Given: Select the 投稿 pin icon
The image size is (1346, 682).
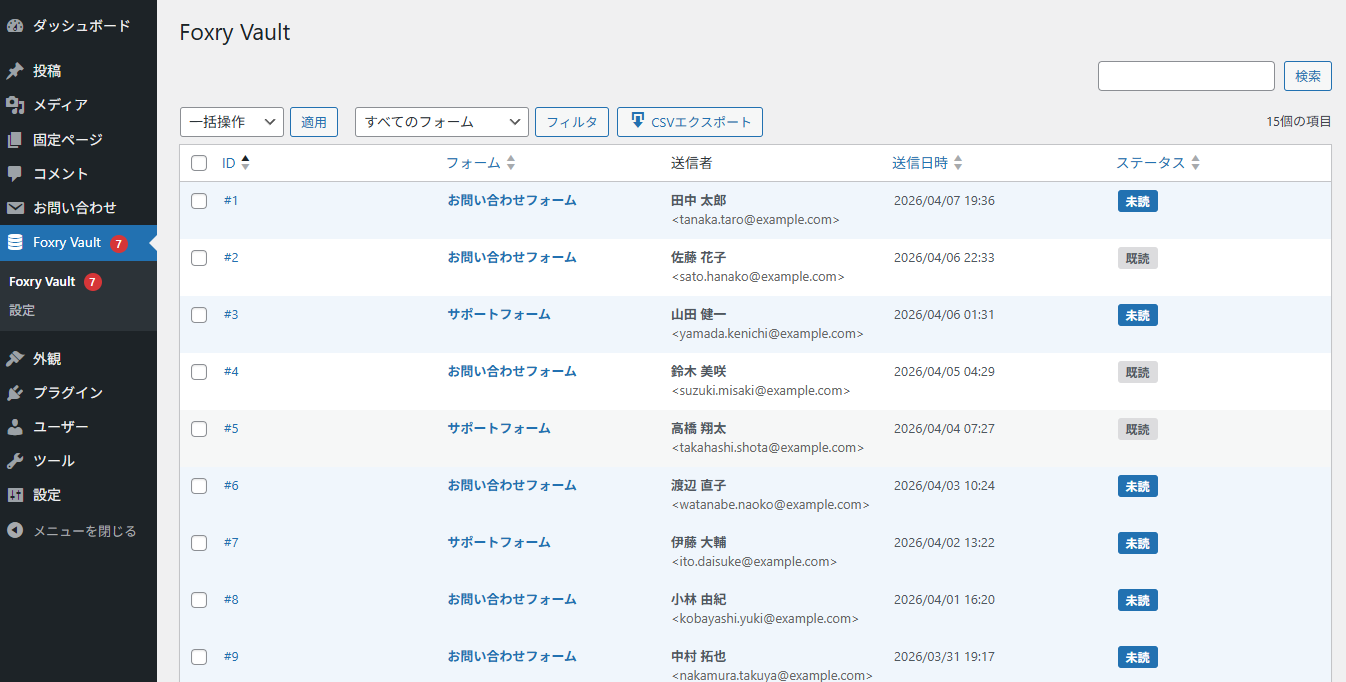Looking at the screenshot, I should [17, 70].
